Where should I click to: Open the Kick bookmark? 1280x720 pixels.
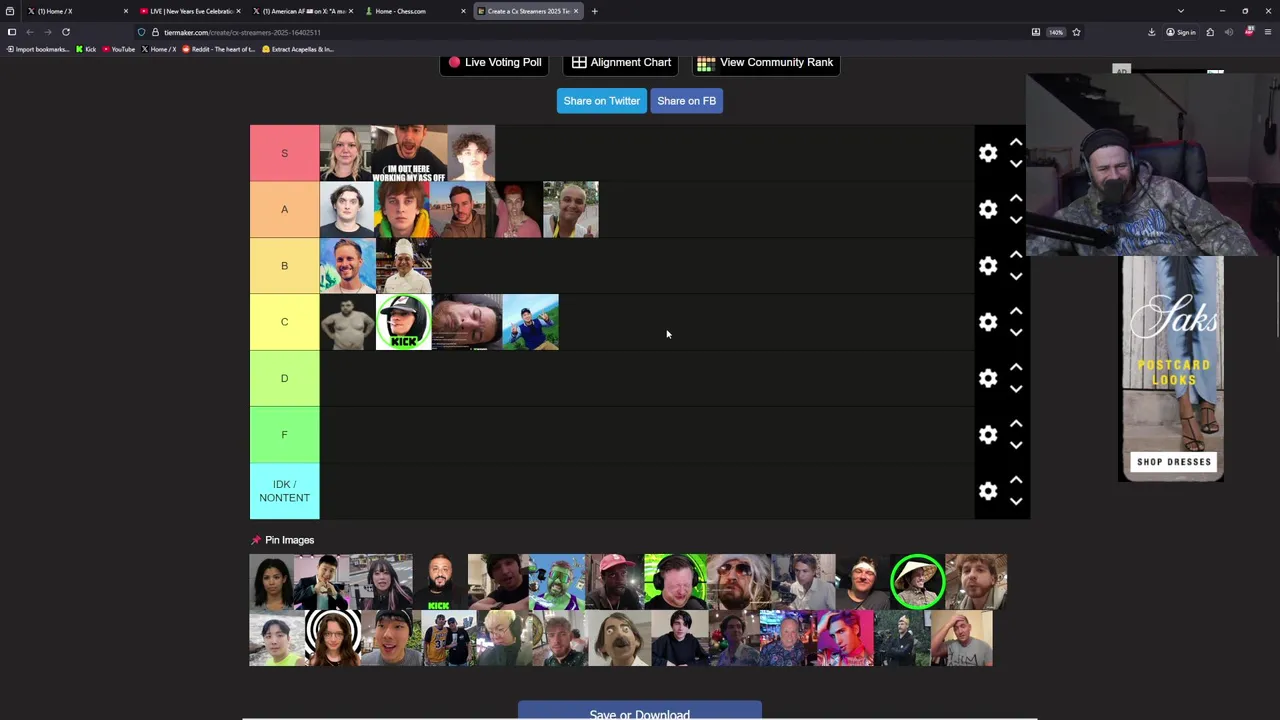(86, 49)
